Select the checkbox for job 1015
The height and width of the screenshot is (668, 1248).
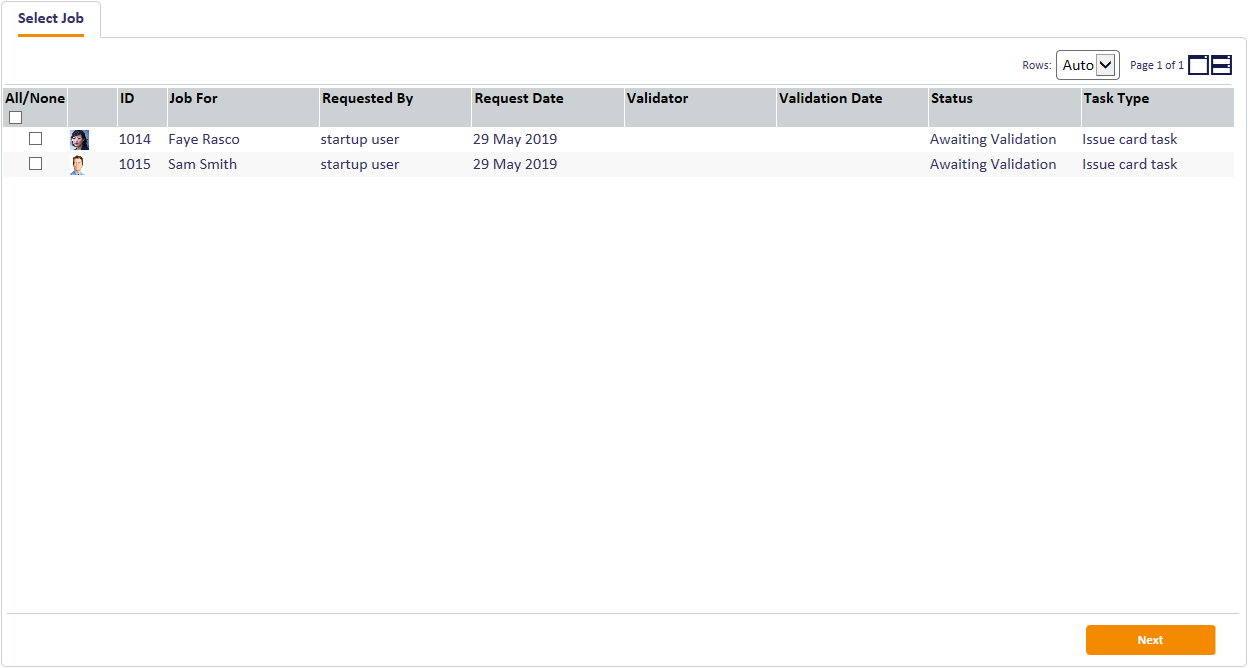tap(35, 164)
